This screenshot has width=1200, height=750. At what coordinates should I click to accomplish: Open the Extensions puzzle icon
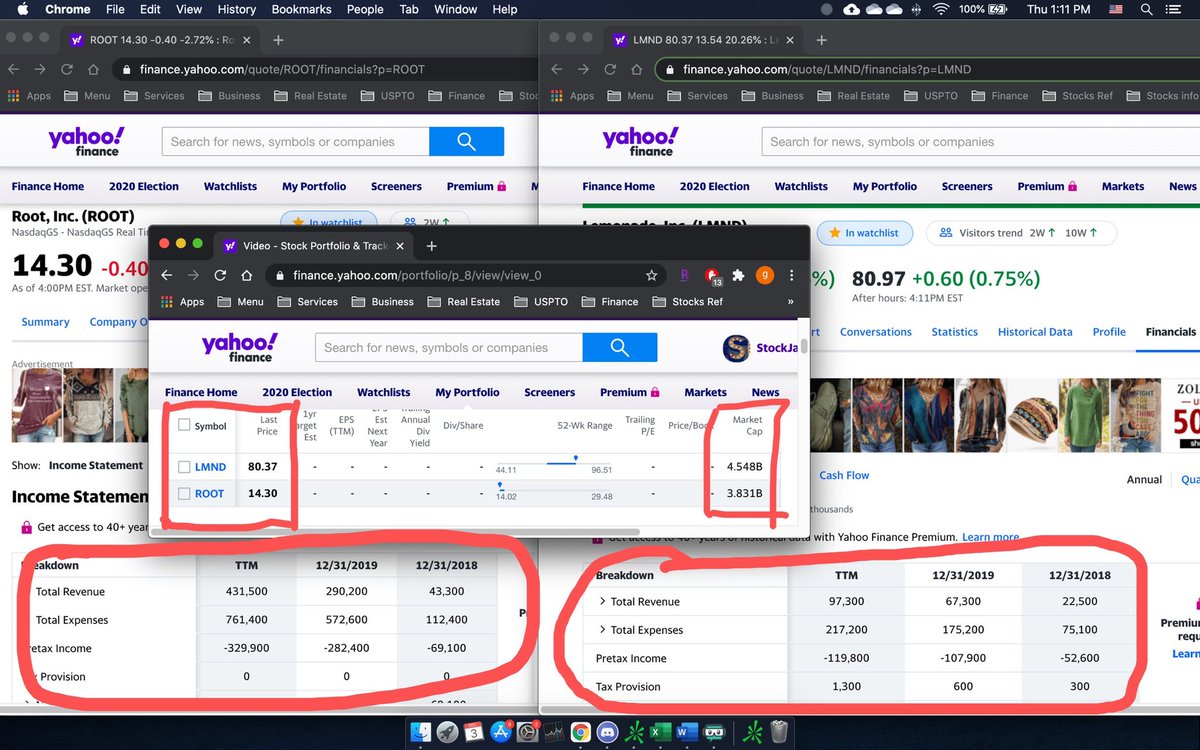click(738, 275)
